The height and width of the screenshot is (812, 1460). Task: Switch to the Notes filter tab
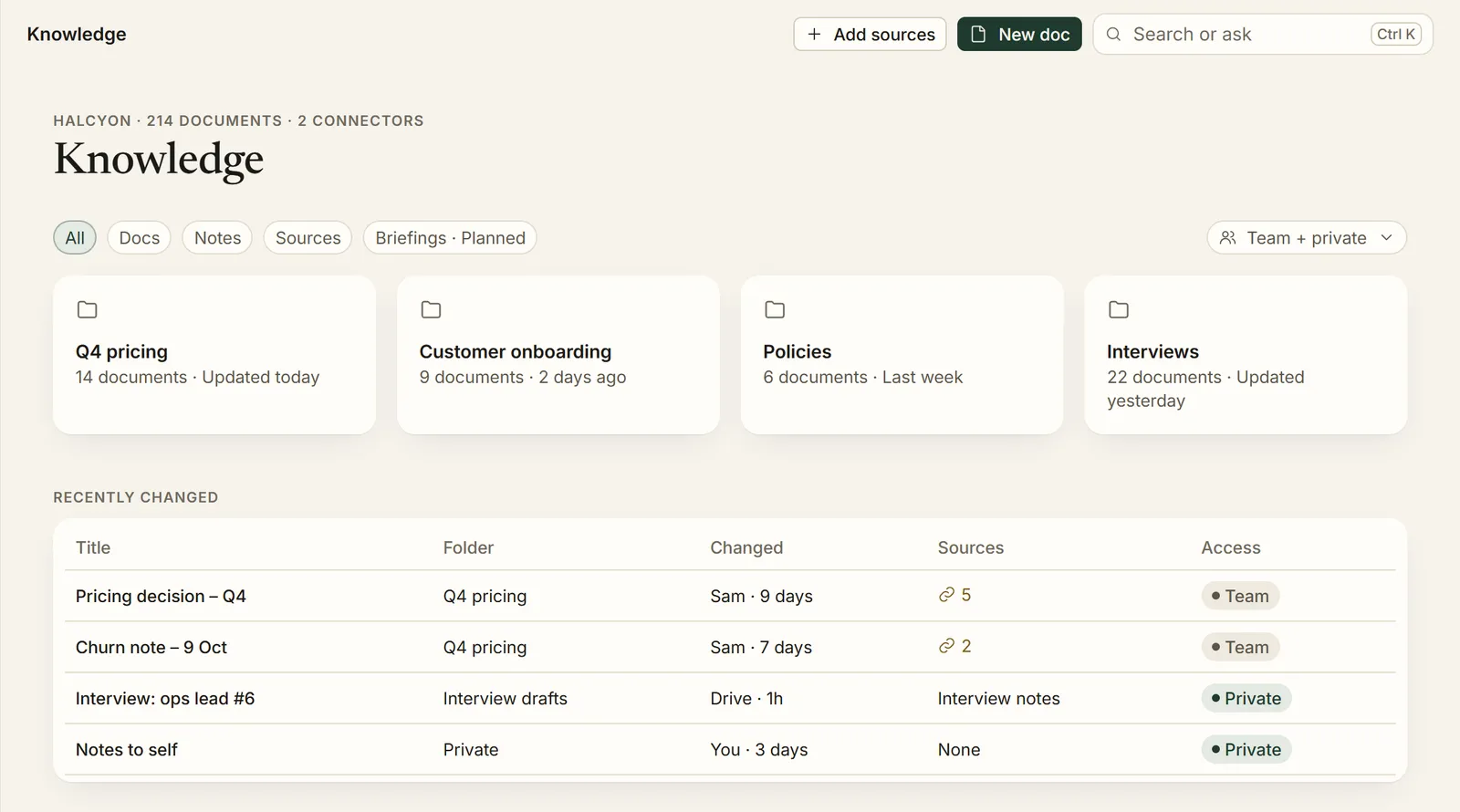point(218,238)
